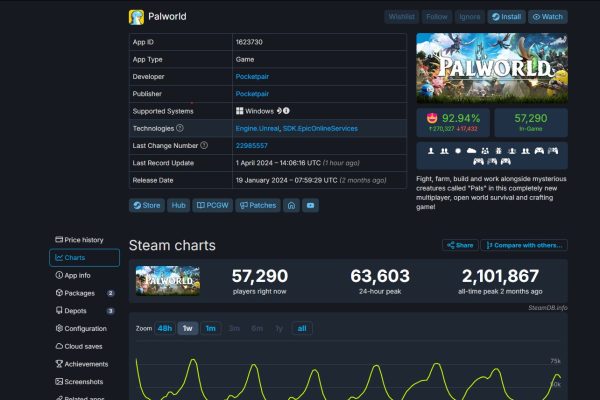600x400 pixels.
Task: Set chart zoom to 1m
Action: (x=210, y=328)
